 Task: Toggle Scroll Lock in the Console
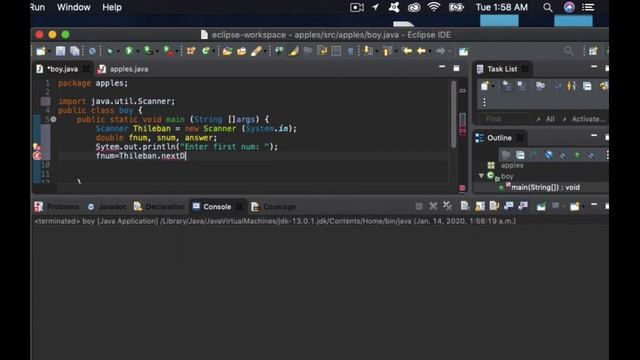pyautogui.click(x=480, y=206)
